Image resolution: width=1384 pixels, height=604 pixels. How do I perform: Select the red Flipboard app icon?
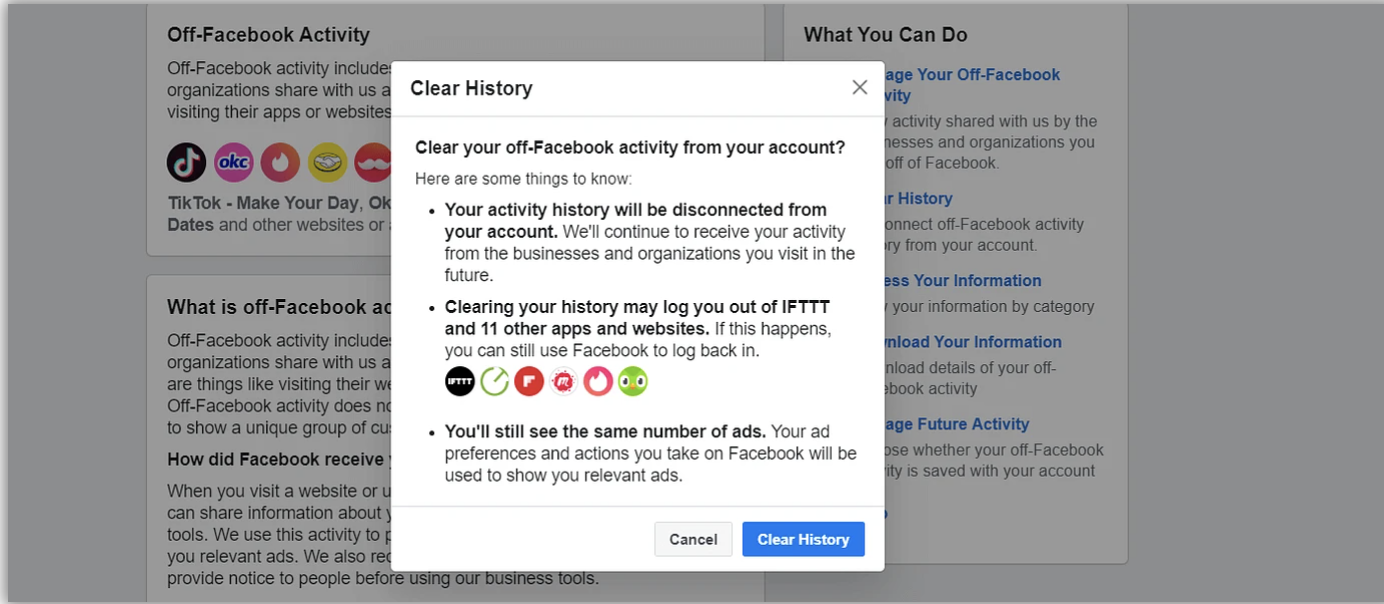[529, 381]
